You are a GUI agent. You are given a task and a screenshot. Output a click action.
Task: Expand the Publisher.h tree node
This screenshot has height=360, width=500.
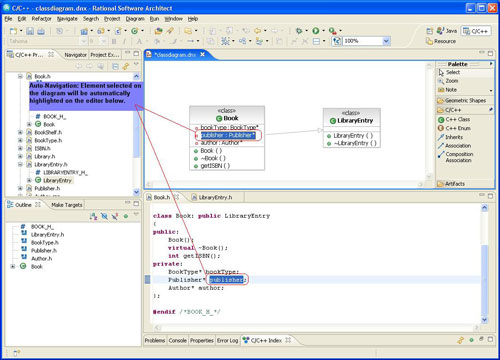tap(20, 189)
